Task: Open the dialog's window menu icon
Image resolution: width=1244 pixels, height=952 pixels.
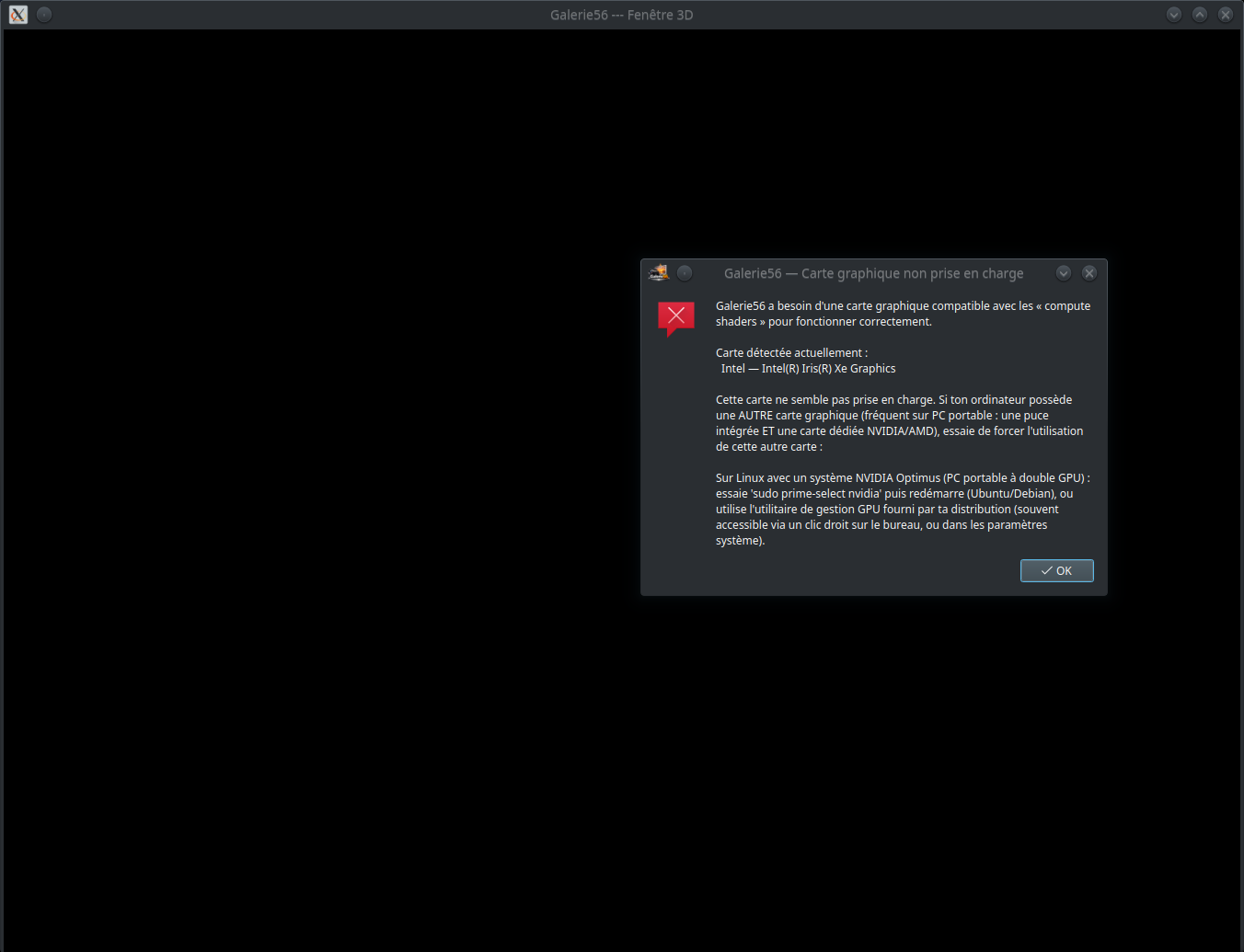Action: click(659, 273)
